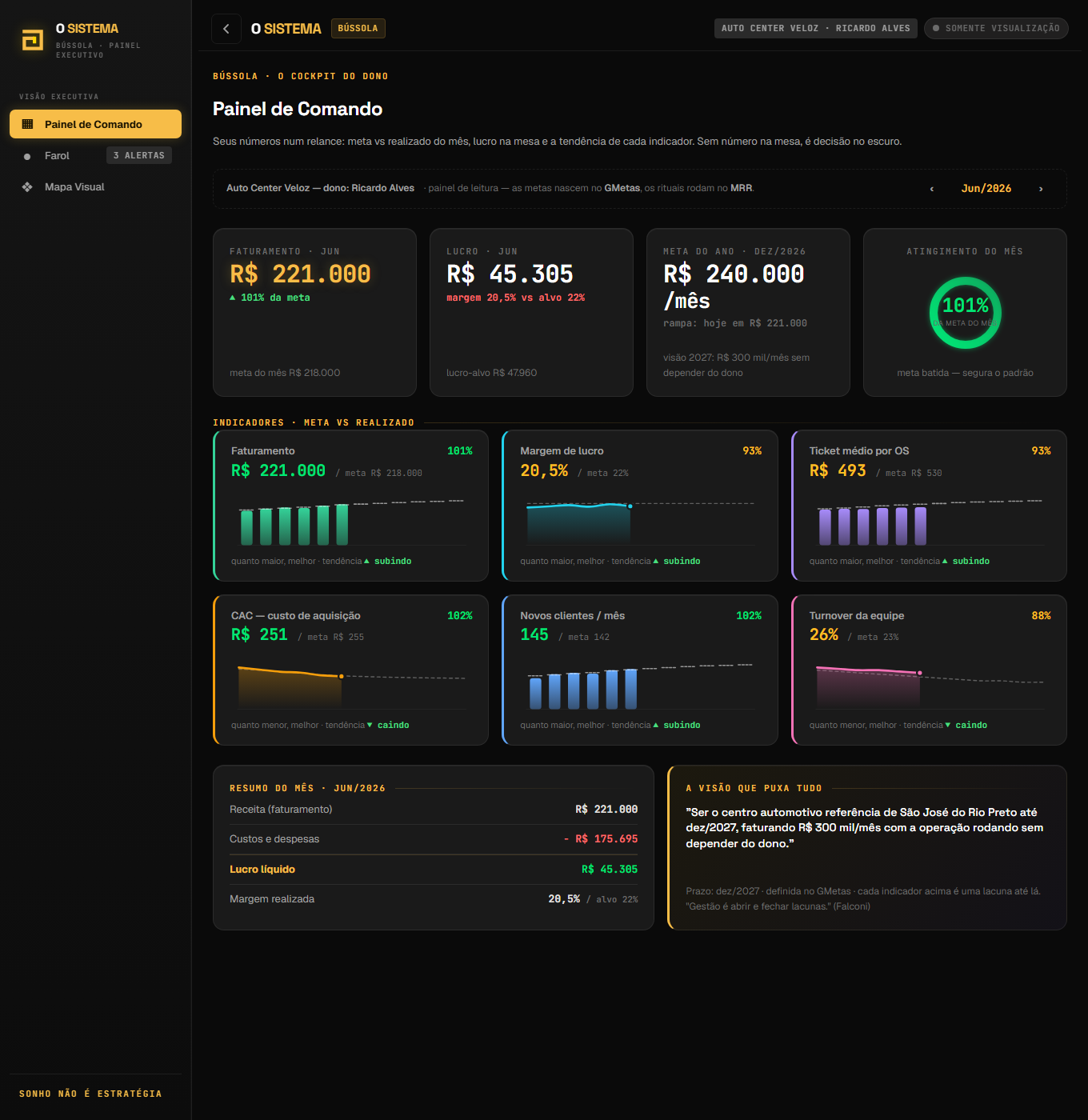Open the Painel de Comando menu item

(x=95, y=124)
